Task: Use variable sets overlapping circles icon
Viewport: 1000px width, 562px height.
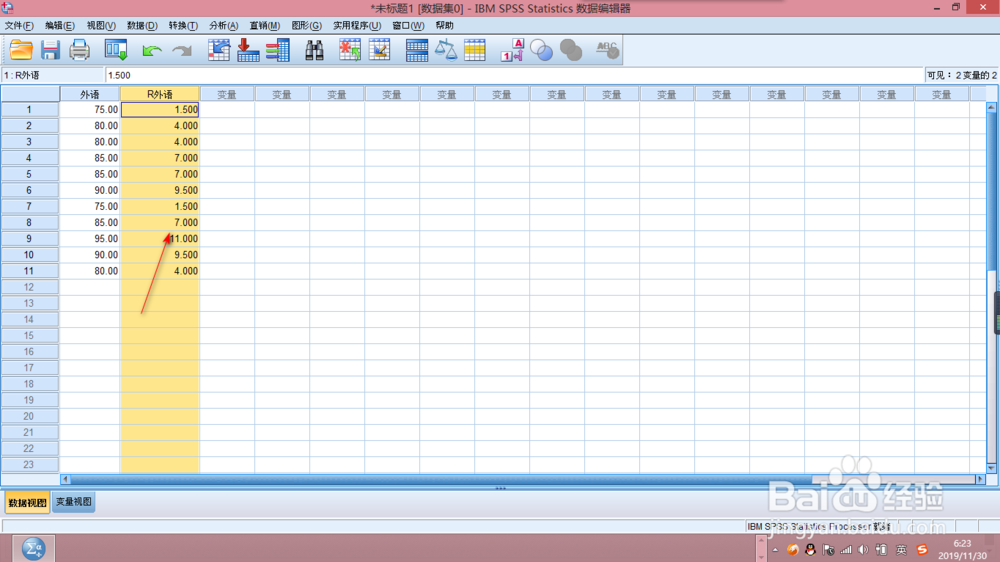Action: [541, 50]
